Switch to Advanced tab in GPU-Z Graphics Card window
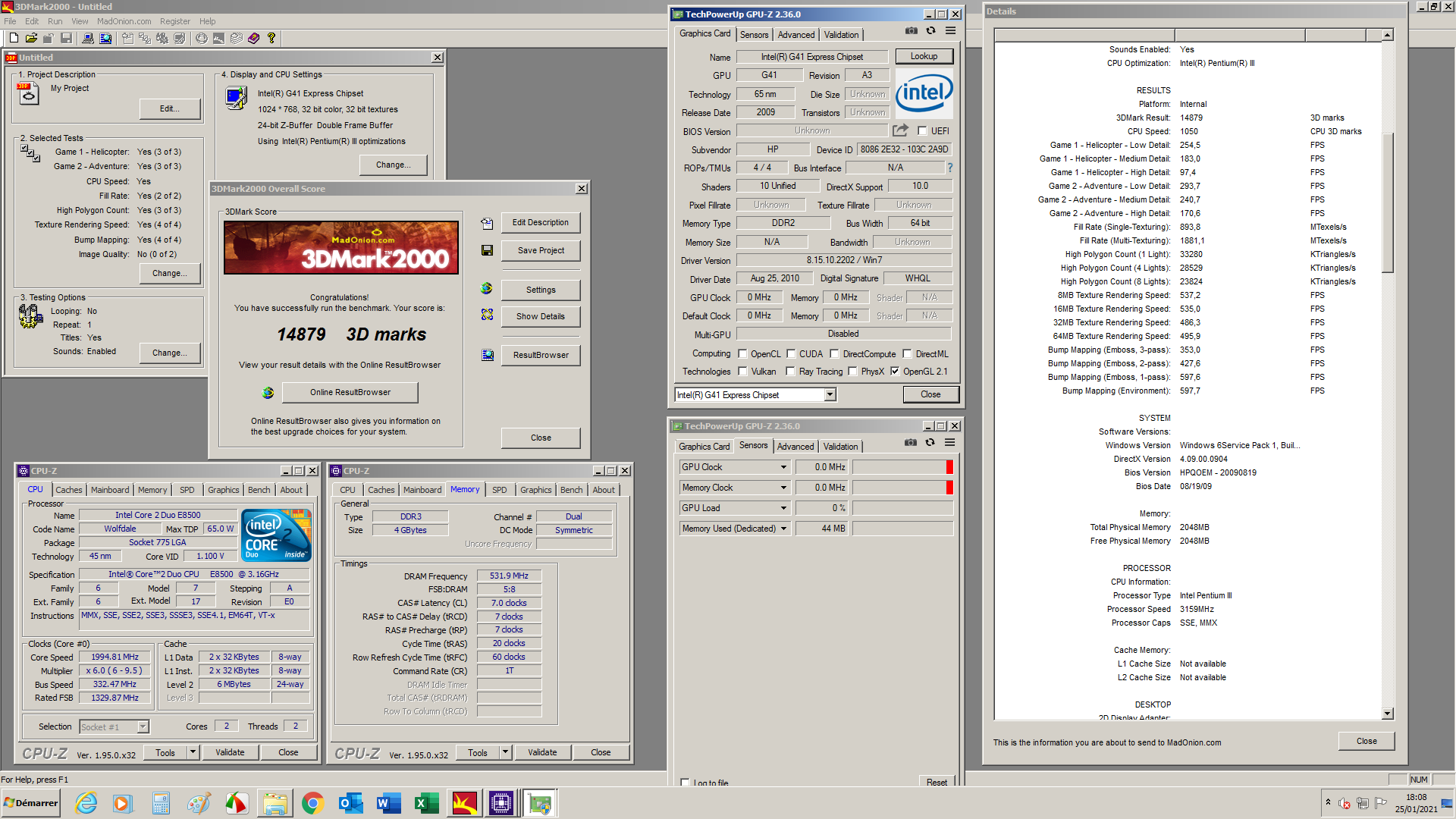The width and height of the screenshot is (1456, 819). (796, 35)
